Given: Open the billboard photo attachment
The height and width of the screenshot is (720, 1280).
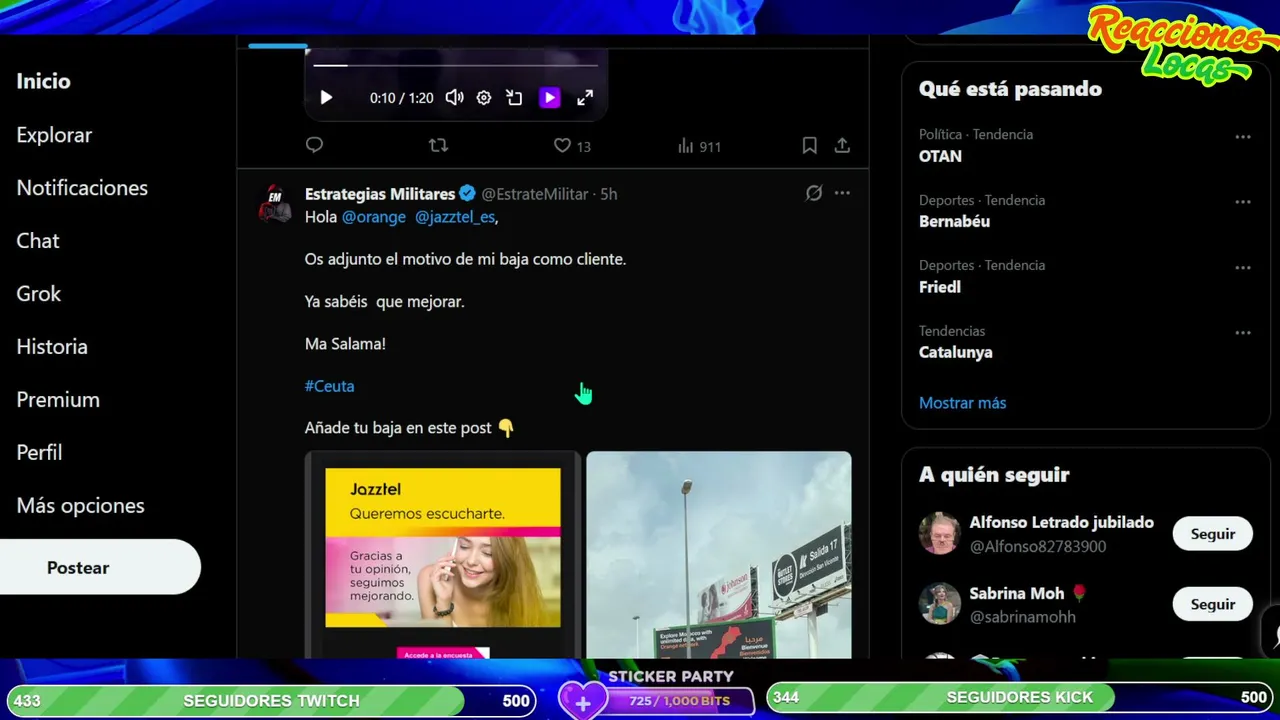Looking at the screenshot, I should point(719,555).
